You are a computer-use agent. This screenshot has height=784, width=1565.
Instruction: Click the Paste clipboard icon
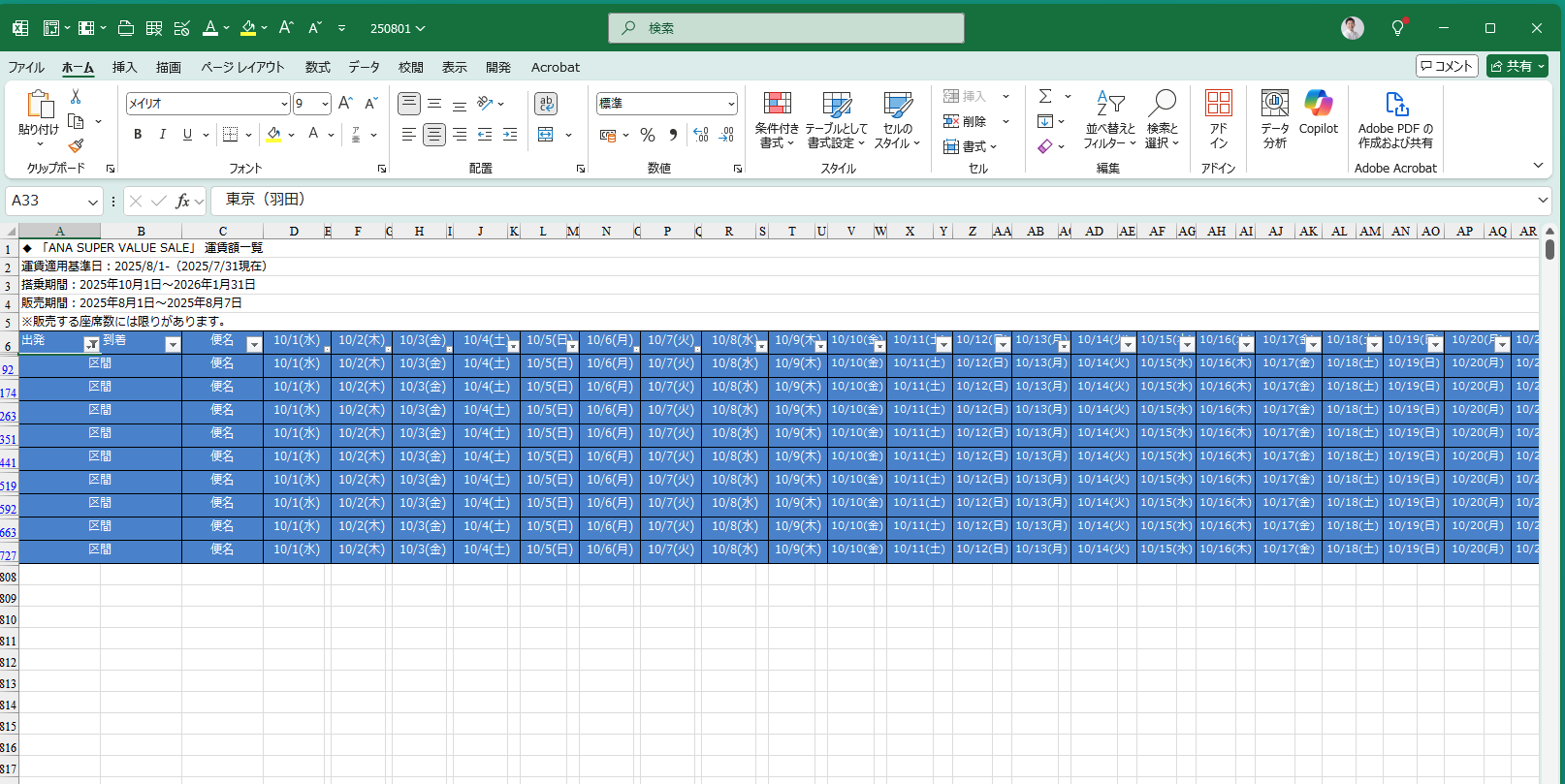point(39,105)
